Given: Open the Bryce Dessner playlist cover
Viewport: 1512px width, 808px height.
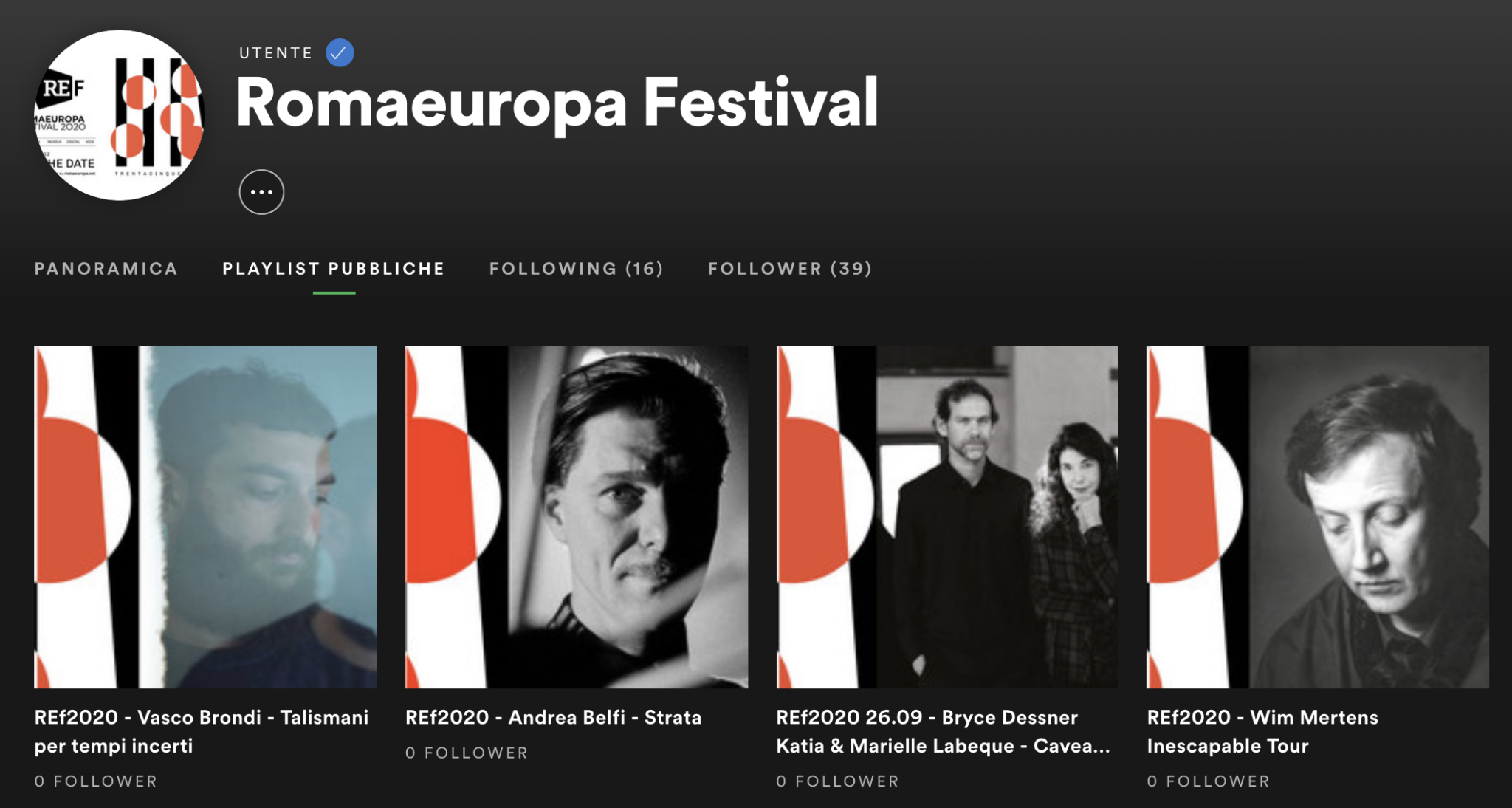Looking at the screenshot, I should click(x=947, y=517).
